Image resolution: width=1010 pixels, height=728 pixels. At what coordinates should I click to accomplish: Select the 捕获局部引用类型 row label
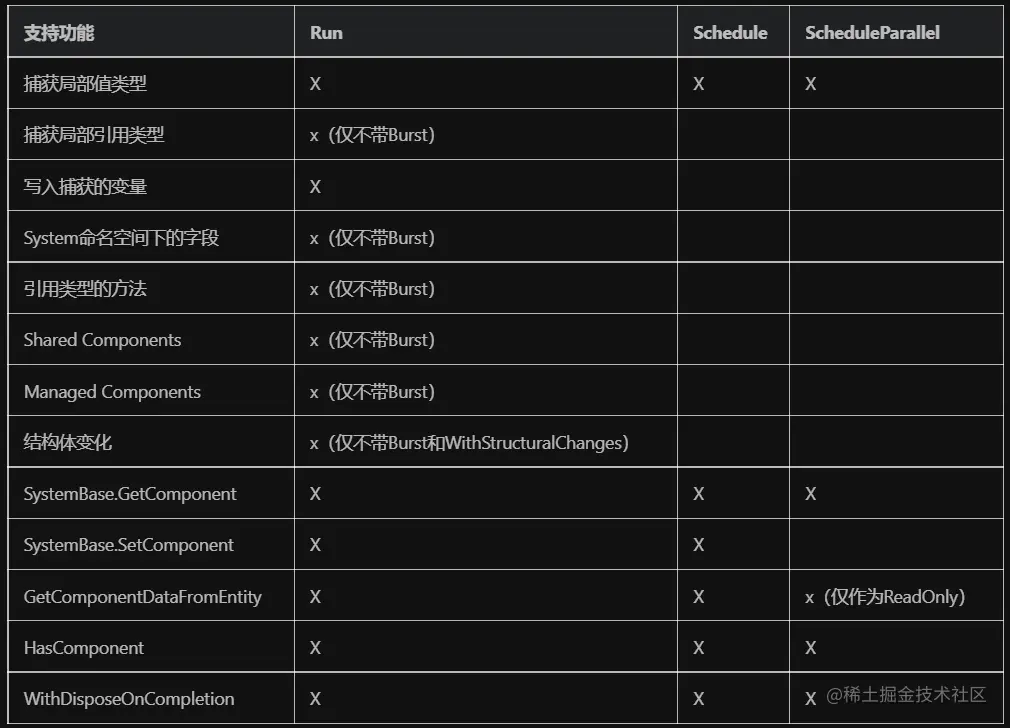pyautogui.click(x=94, y=135)
